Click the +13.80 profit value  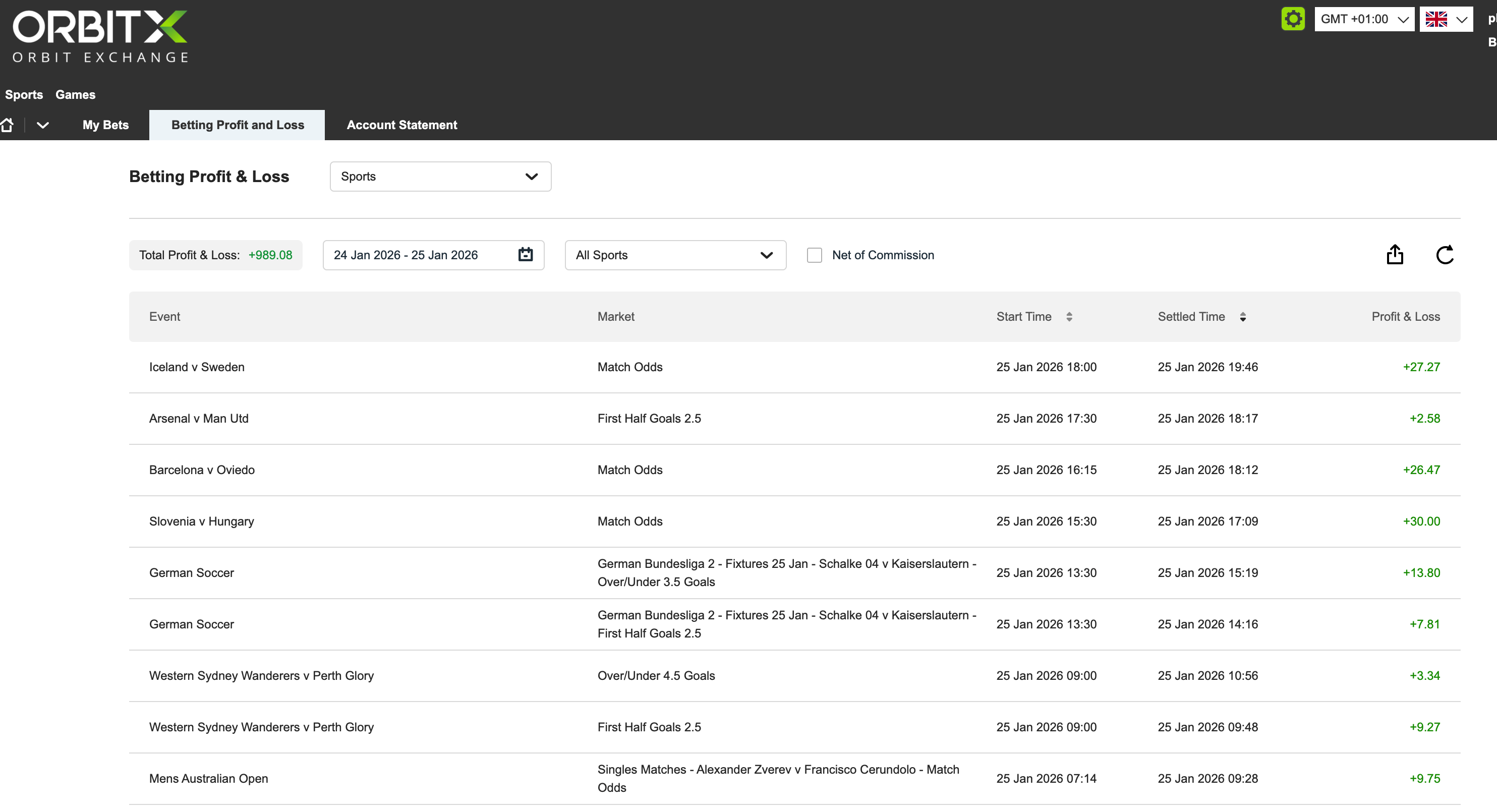1421,573
